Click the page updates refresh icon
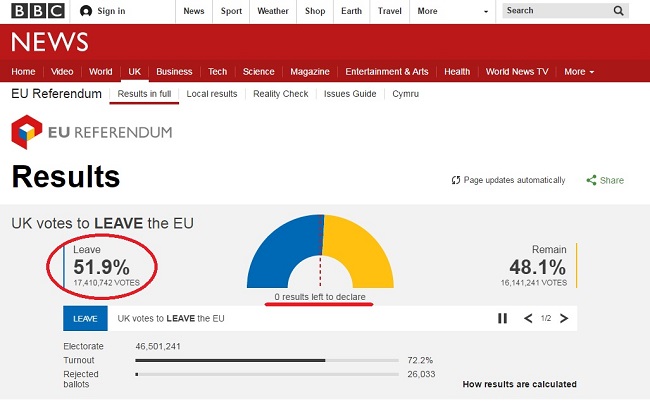Viewport: 650px width, 412px height. 456,180
